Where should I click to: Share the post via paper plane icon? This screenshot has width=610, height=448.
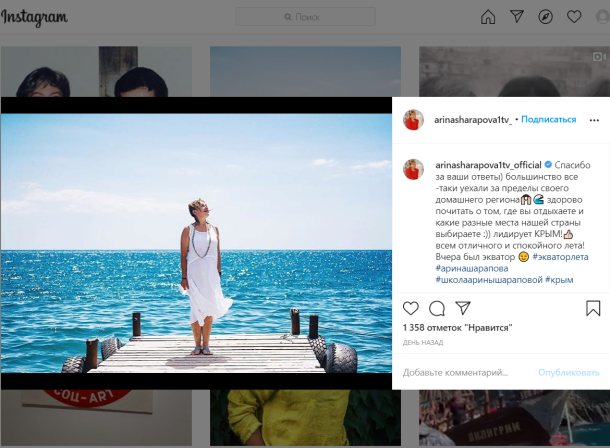coord(463,308)
